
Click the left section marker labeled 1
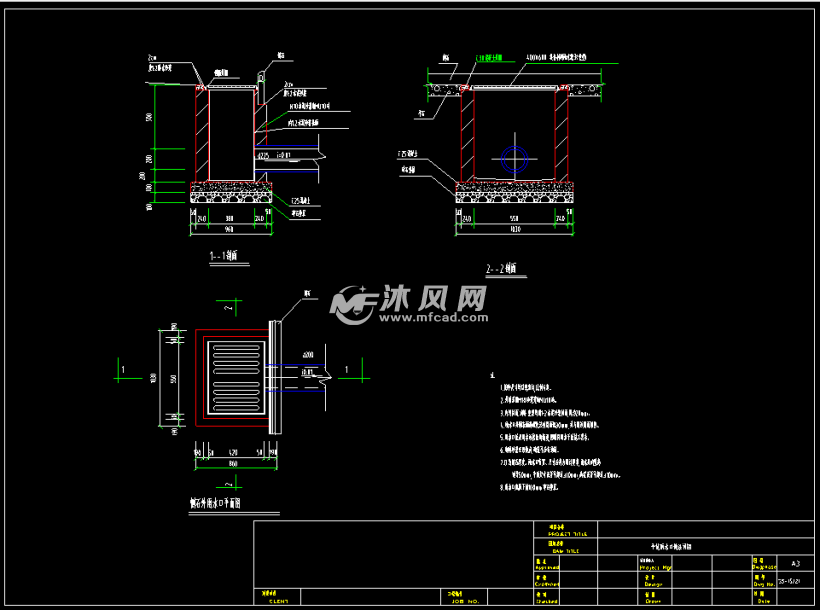pyautogui.click(x=123, y=371)
